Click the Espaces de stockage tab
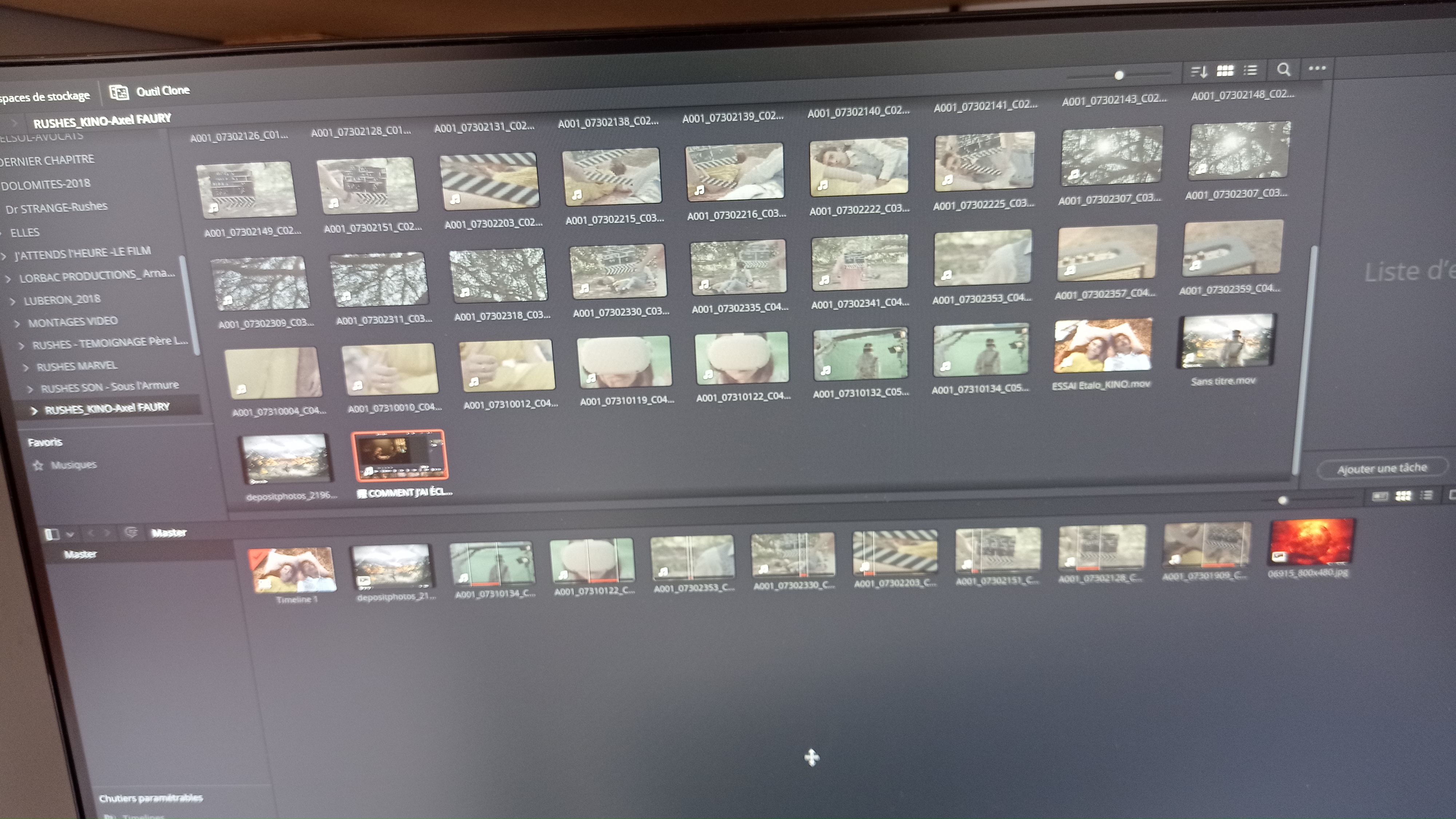Viewport: 1456px width, 819px height. [x=45, y=97]
